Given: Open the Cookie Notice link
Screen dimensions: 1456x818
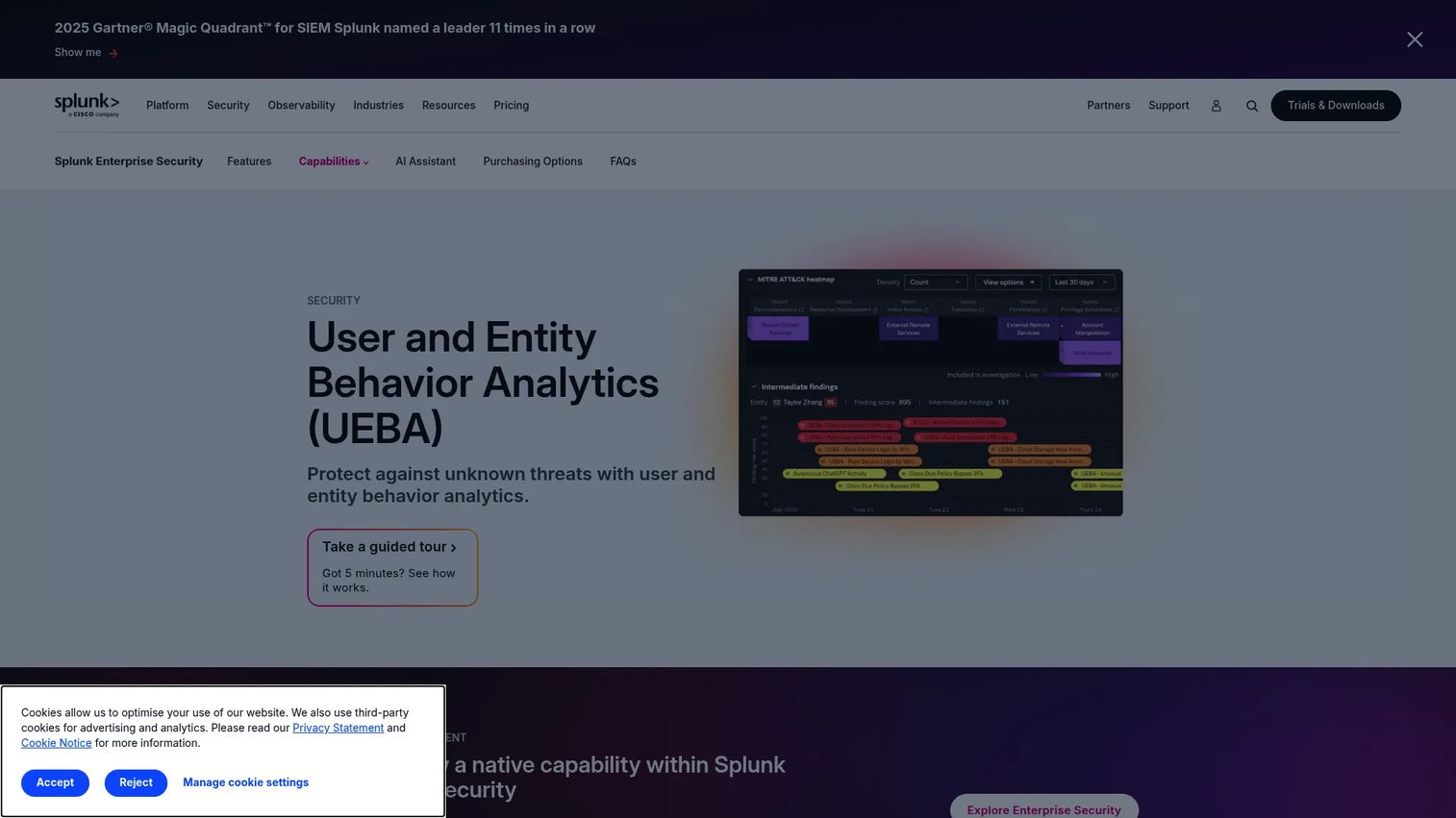Looking at the screenshot, I should click(57, 743).
